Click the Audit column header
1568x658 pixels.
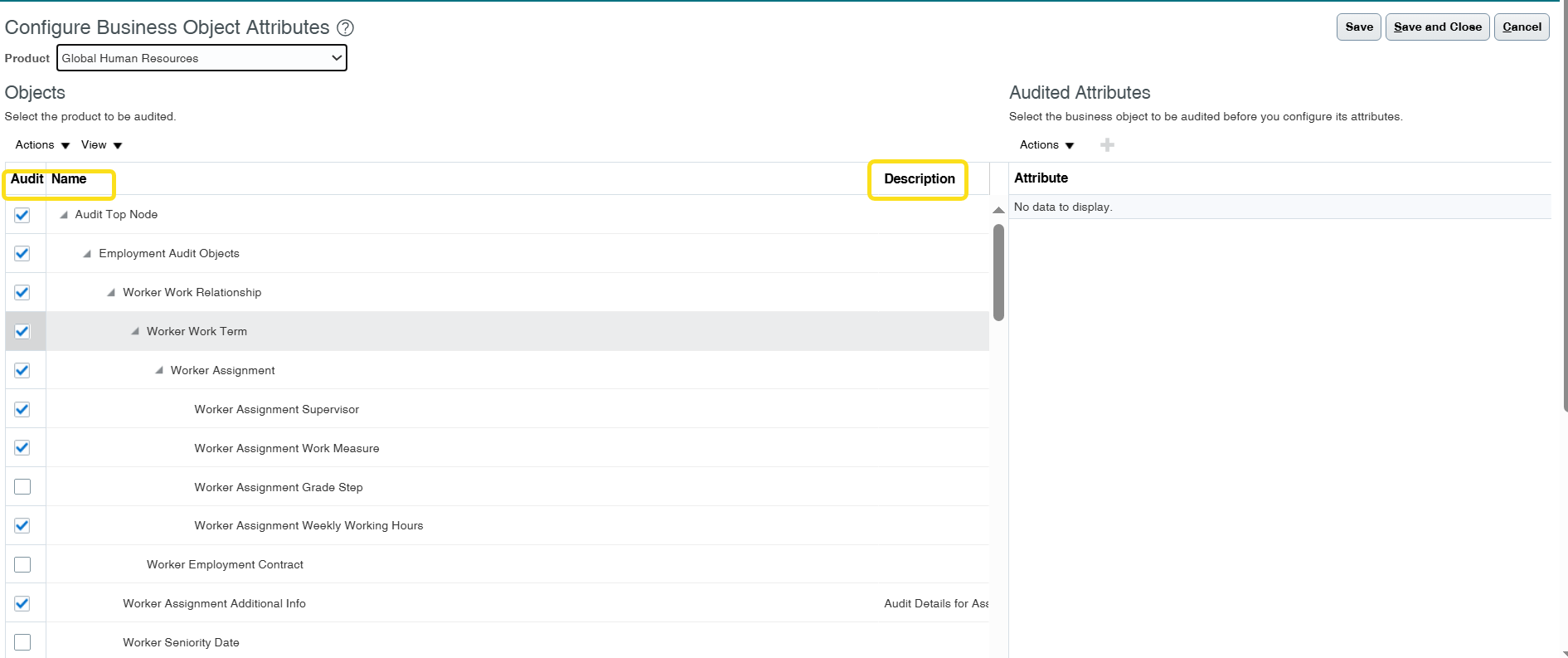[x=27, y=179]
